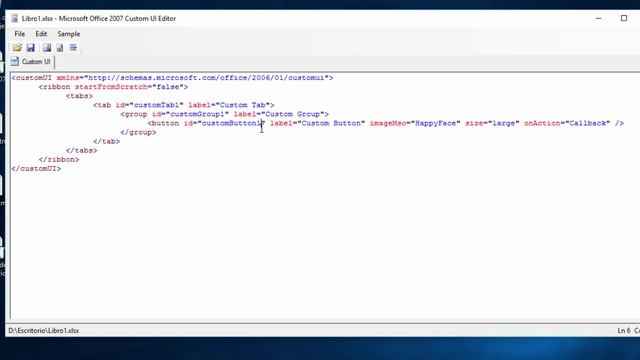This screenshot has height=360, width=640.
Task: Click the "customButton1" id value
Action: pyautogui.click(x=231, y=123)
